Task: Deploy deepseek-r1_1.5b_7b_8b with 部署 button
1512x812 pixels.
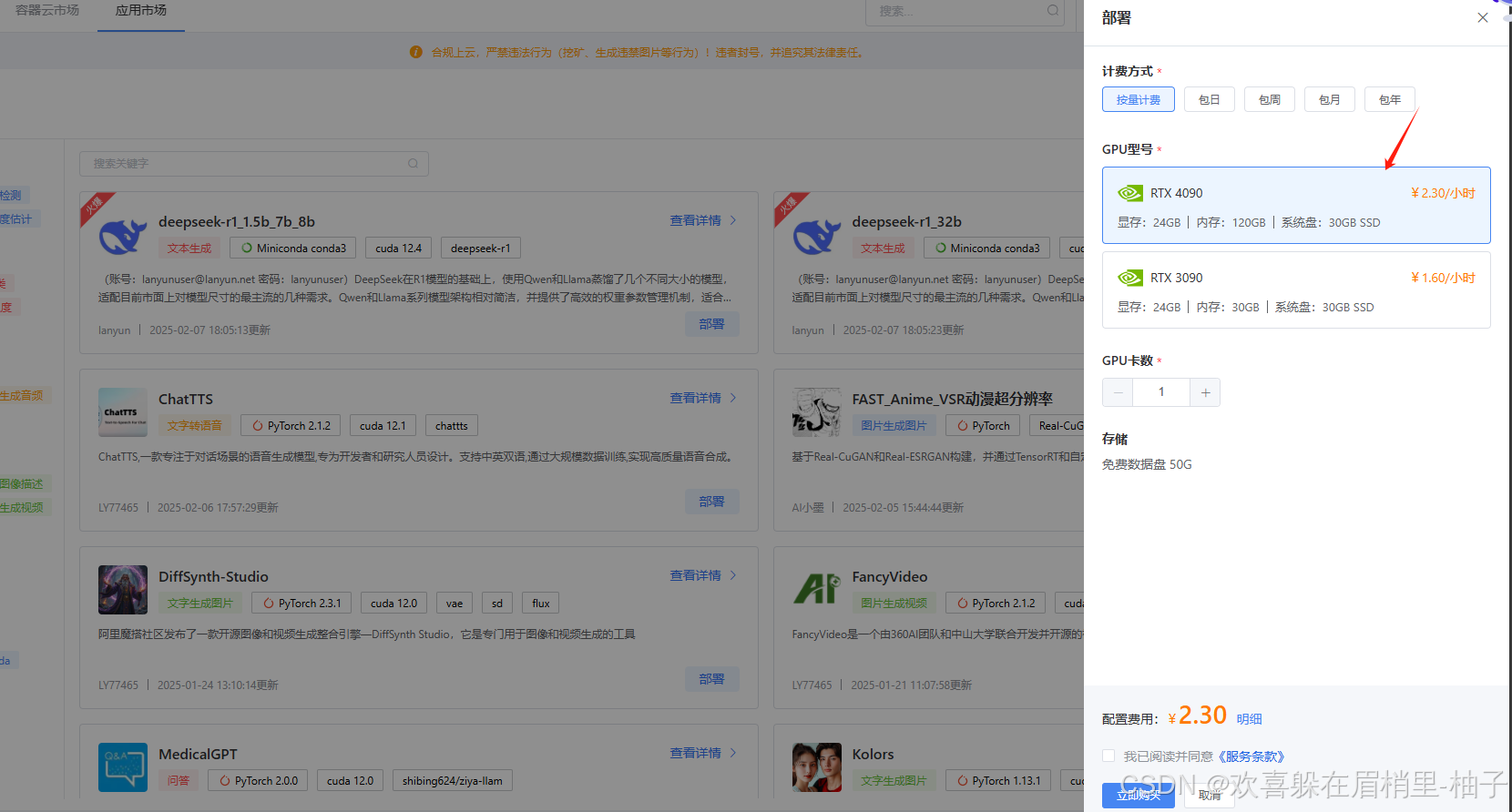Action: point(712,324)
